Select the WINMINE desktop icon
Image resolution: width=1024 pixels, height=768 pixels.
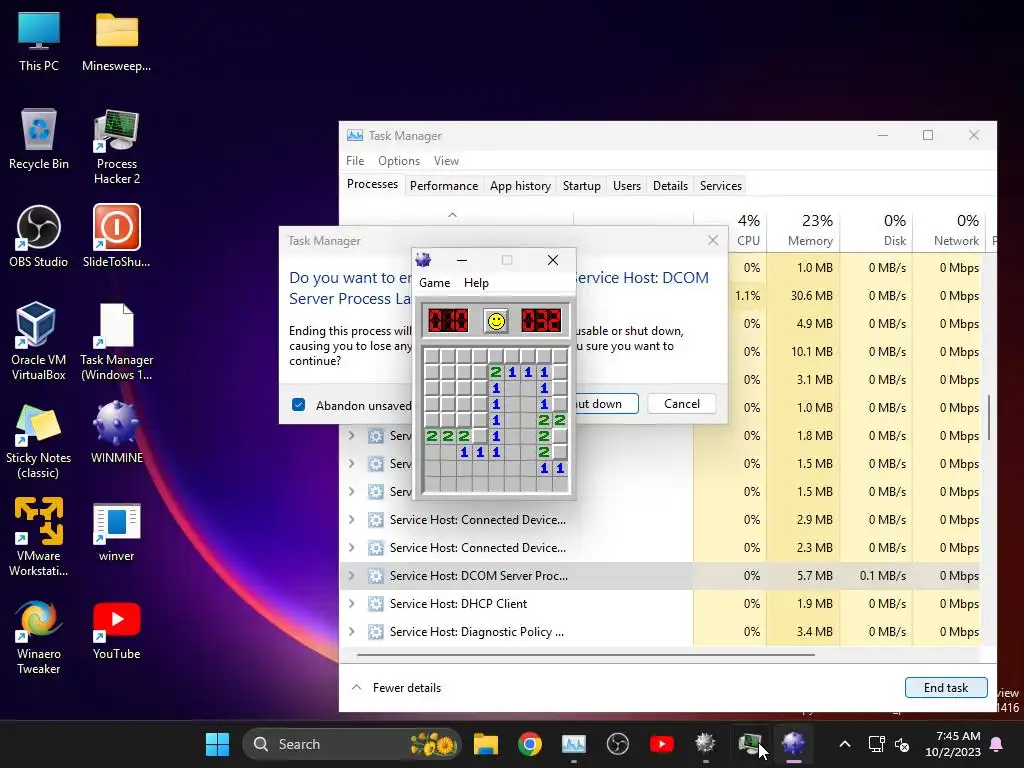(116, 432)
